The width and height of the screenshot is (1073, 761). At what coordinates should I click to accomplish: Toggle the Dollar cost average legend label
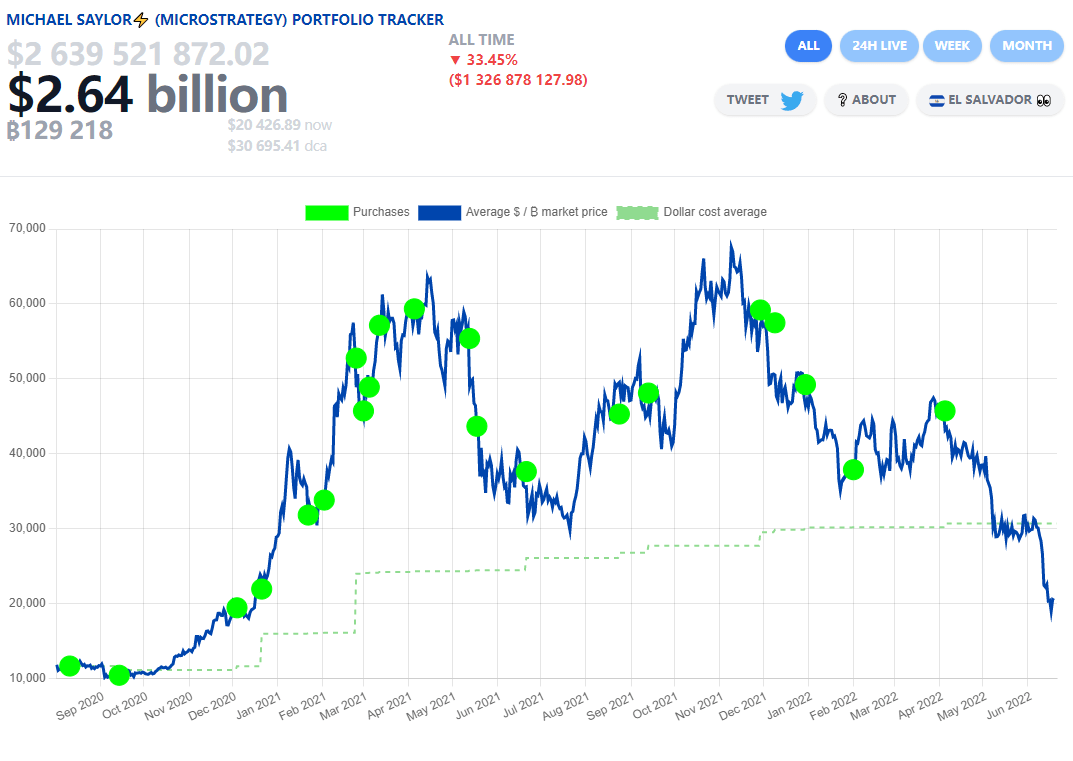point(715,212)
